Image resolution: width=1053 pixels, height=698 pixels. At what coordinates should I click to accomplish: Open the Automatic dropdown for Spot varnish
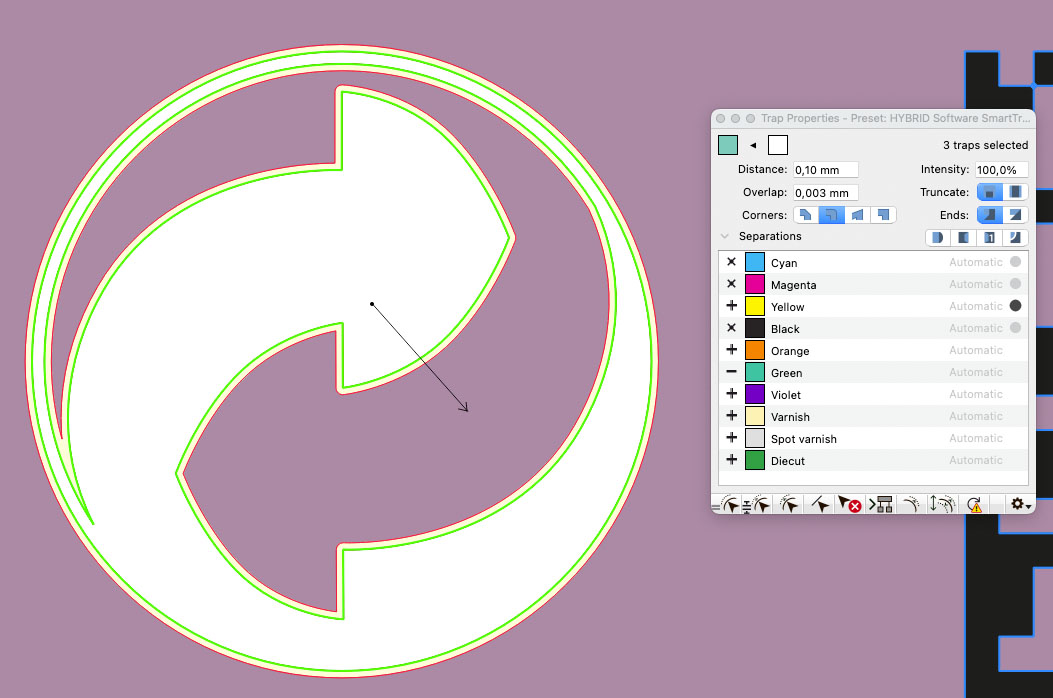(976, 438)
